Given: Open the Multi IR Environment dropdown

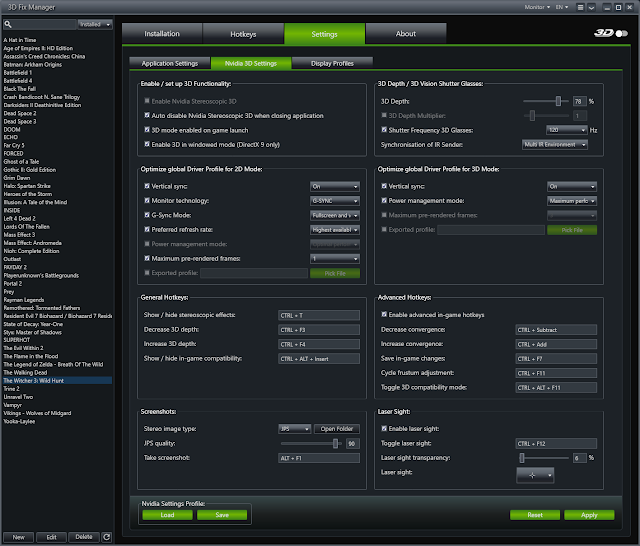Looking at the screenshot, I should click(x=555, y=144).
